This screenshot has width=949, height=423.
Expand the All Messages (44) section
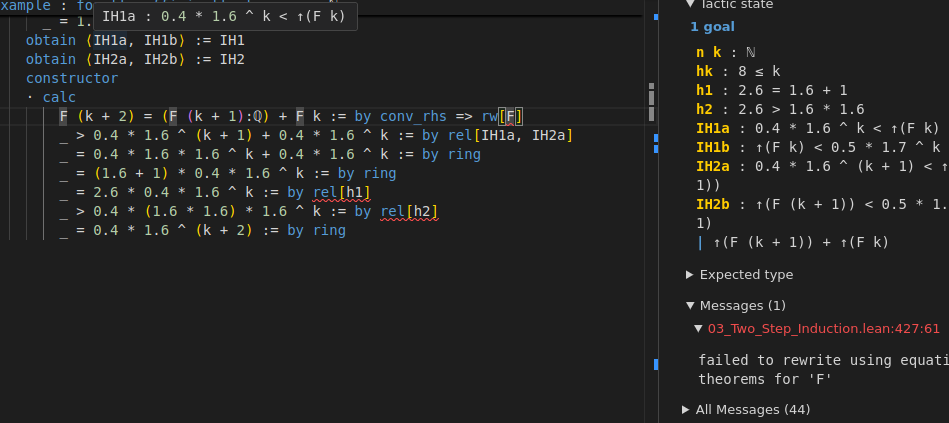686,409
